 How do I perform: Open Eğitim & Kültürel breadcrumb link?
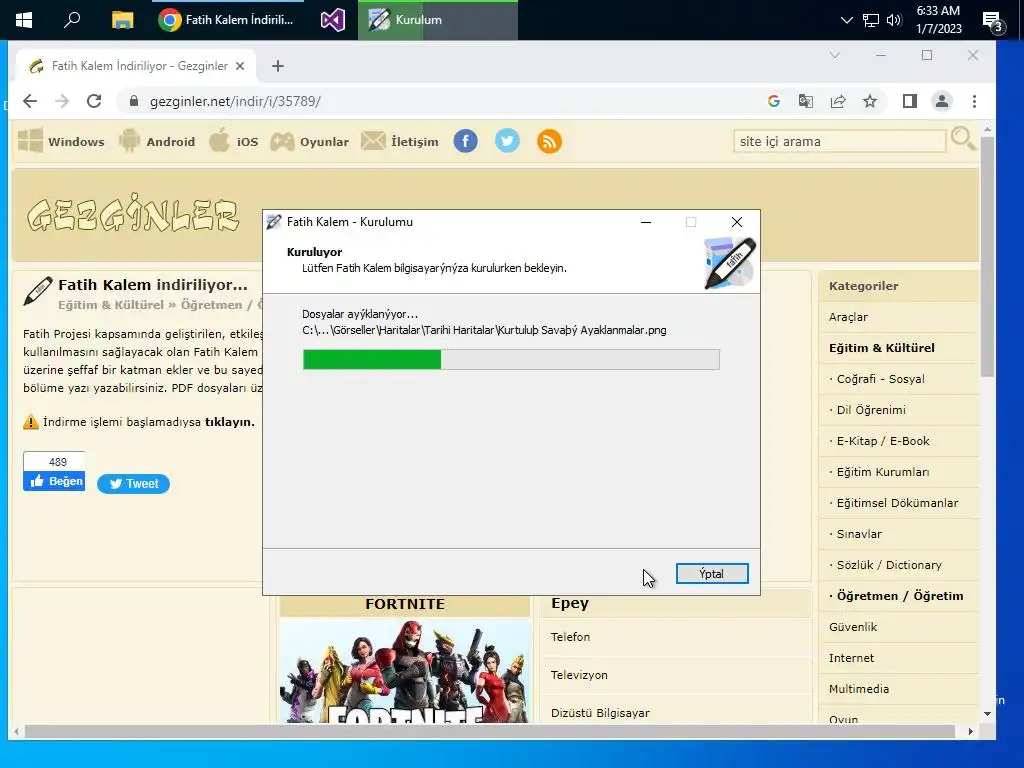coord(110,305)
